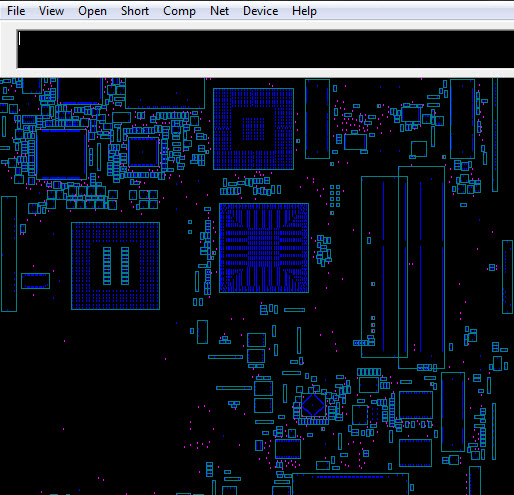
Task: Select the Short menu
Action: coord(135,11)
